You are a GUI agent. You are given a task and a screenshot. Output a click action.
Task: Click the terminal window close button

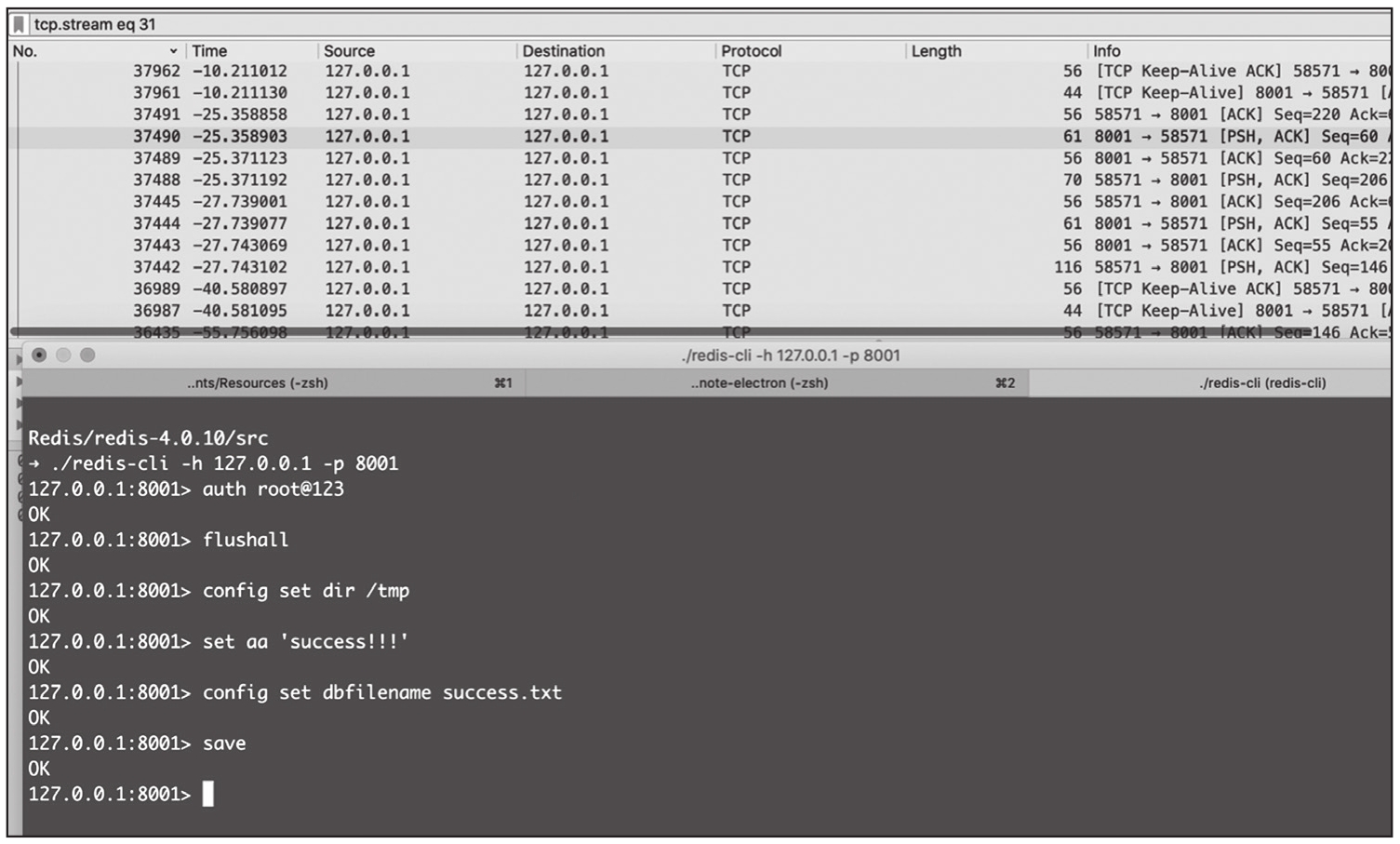pos(39,355)
